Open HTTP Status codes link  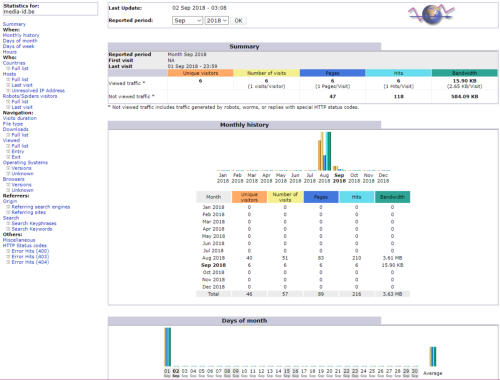click(25, 246)
